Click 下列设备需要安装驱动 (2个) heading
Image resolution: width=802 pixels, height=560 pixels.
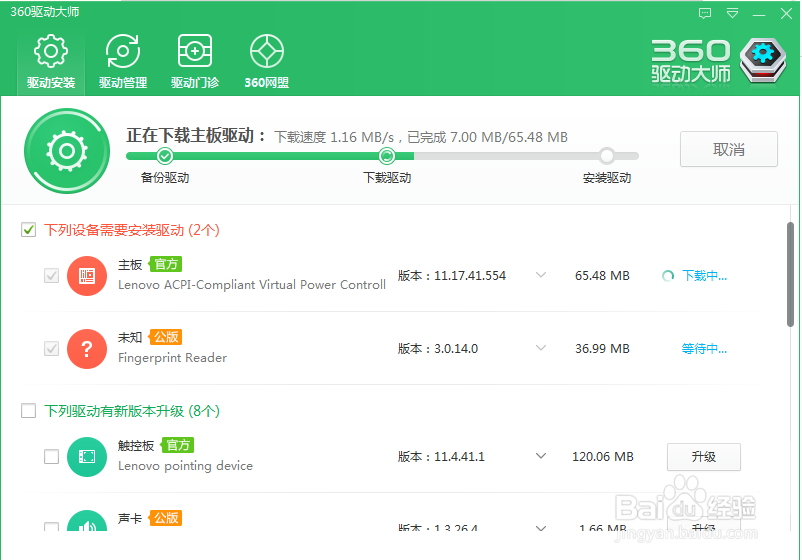click(132, 230)
